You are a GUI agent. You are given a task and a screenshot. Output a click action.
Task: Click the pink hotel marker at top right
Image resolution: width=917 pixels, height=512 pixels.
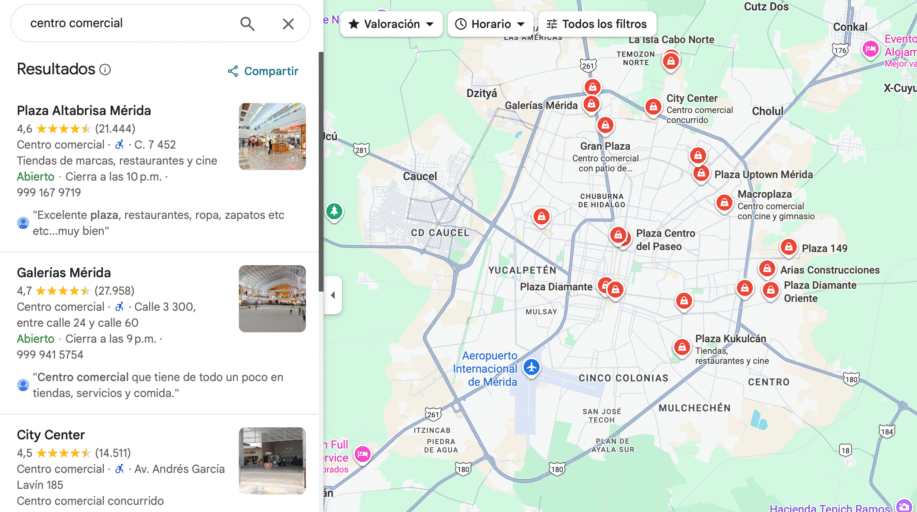click(870, 49)
